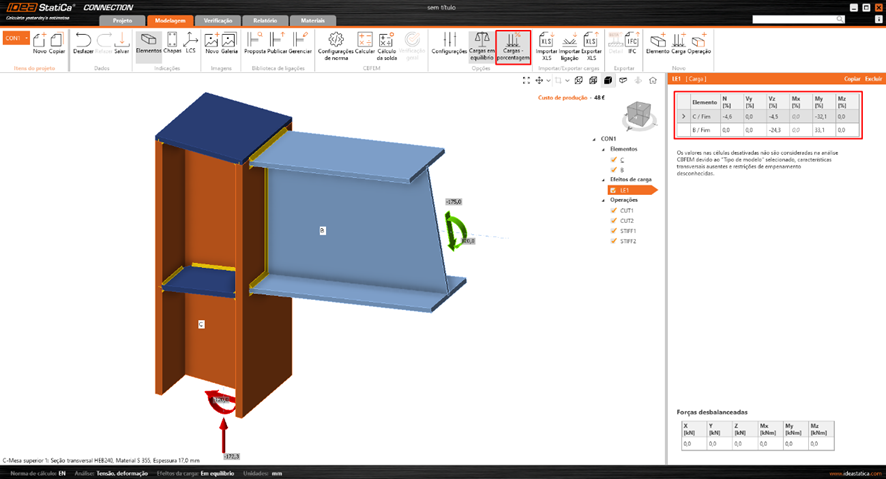Click the Excluir button in load panel
The height and width of the screenshot is (479, 886).
click(873, 78)
